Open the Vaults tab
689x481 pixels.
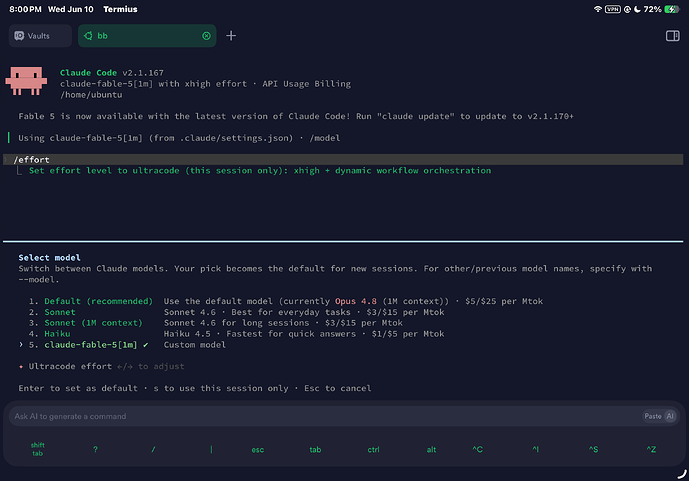(40, 36)
